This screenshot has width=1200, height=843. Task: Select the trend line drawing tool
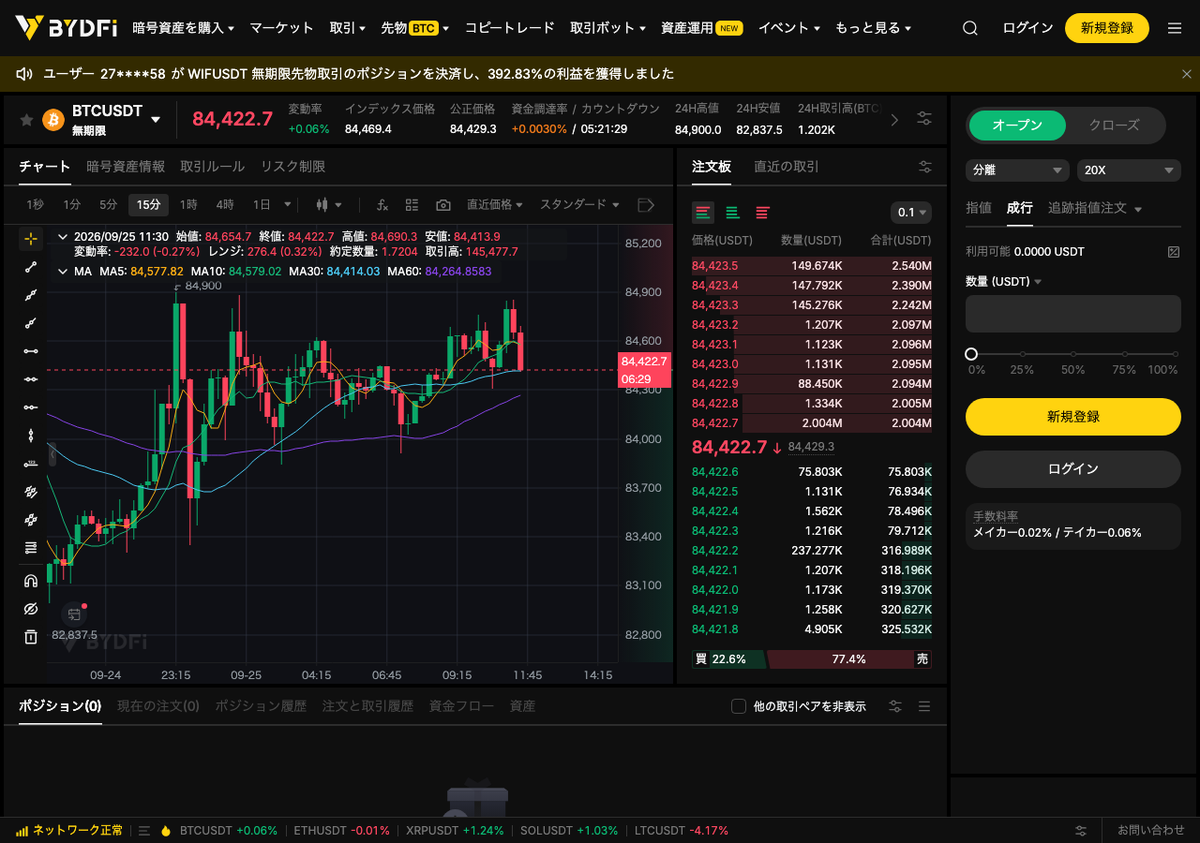pos(31,266)
